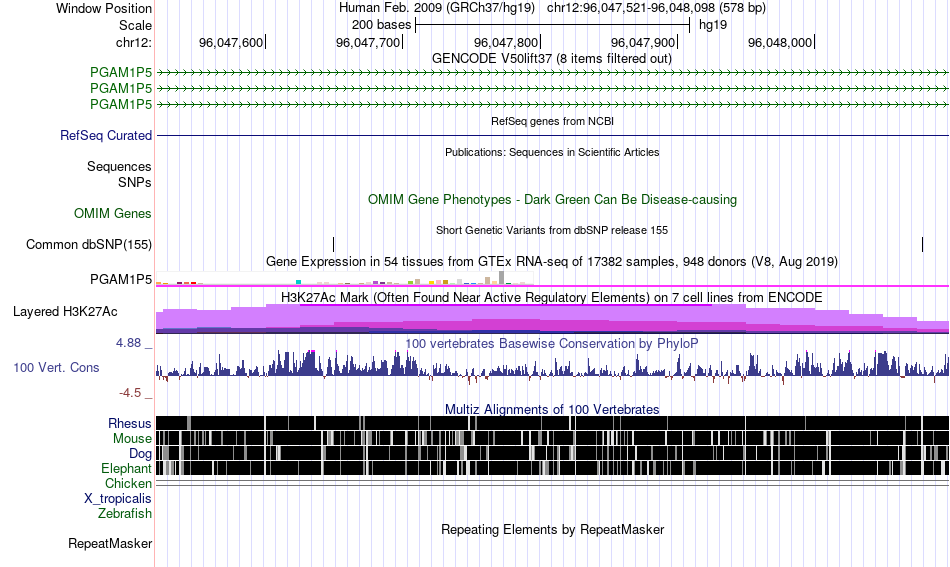Click the OMIM Genes track label
Screen dimensions: 950x567
tap(112, 213)
